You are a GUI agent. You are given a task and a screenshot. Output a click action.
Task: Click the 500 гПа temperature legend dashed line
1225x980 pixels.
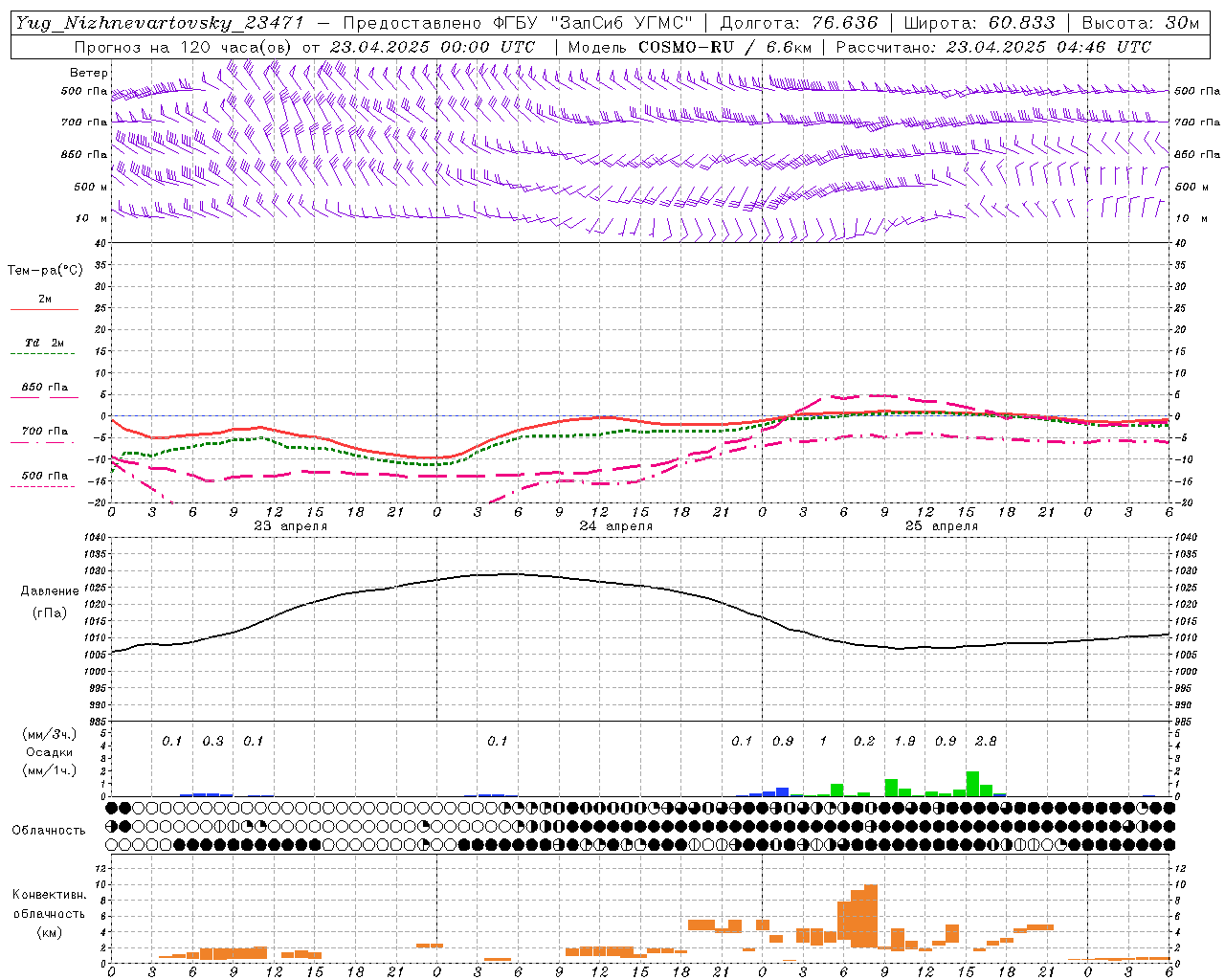[44, 486]
